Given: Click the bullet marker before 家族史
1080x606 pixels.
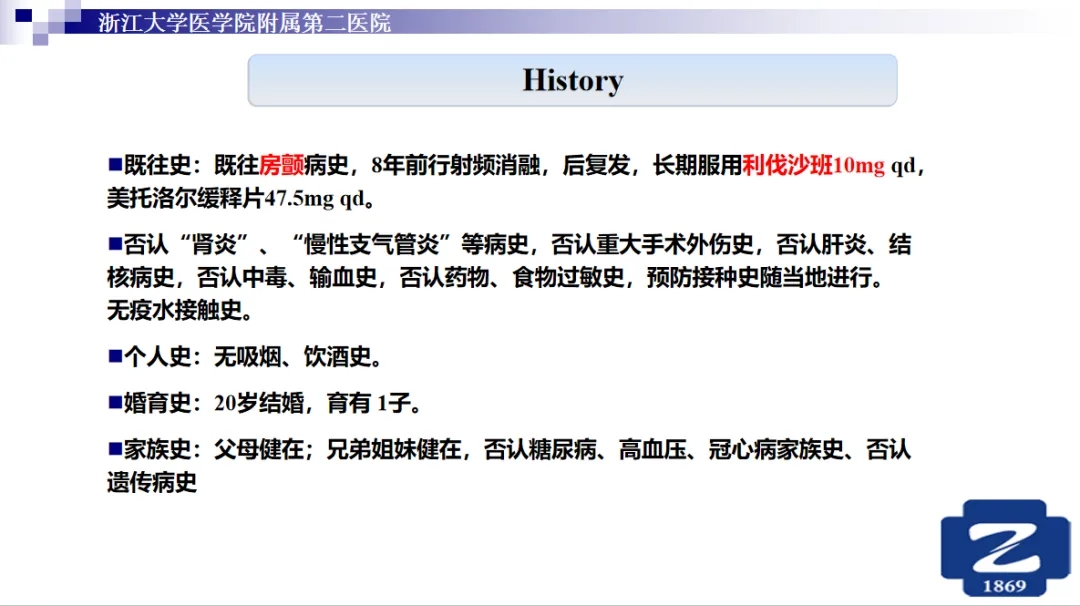Looking at the screenshot, I should [114, 449].
